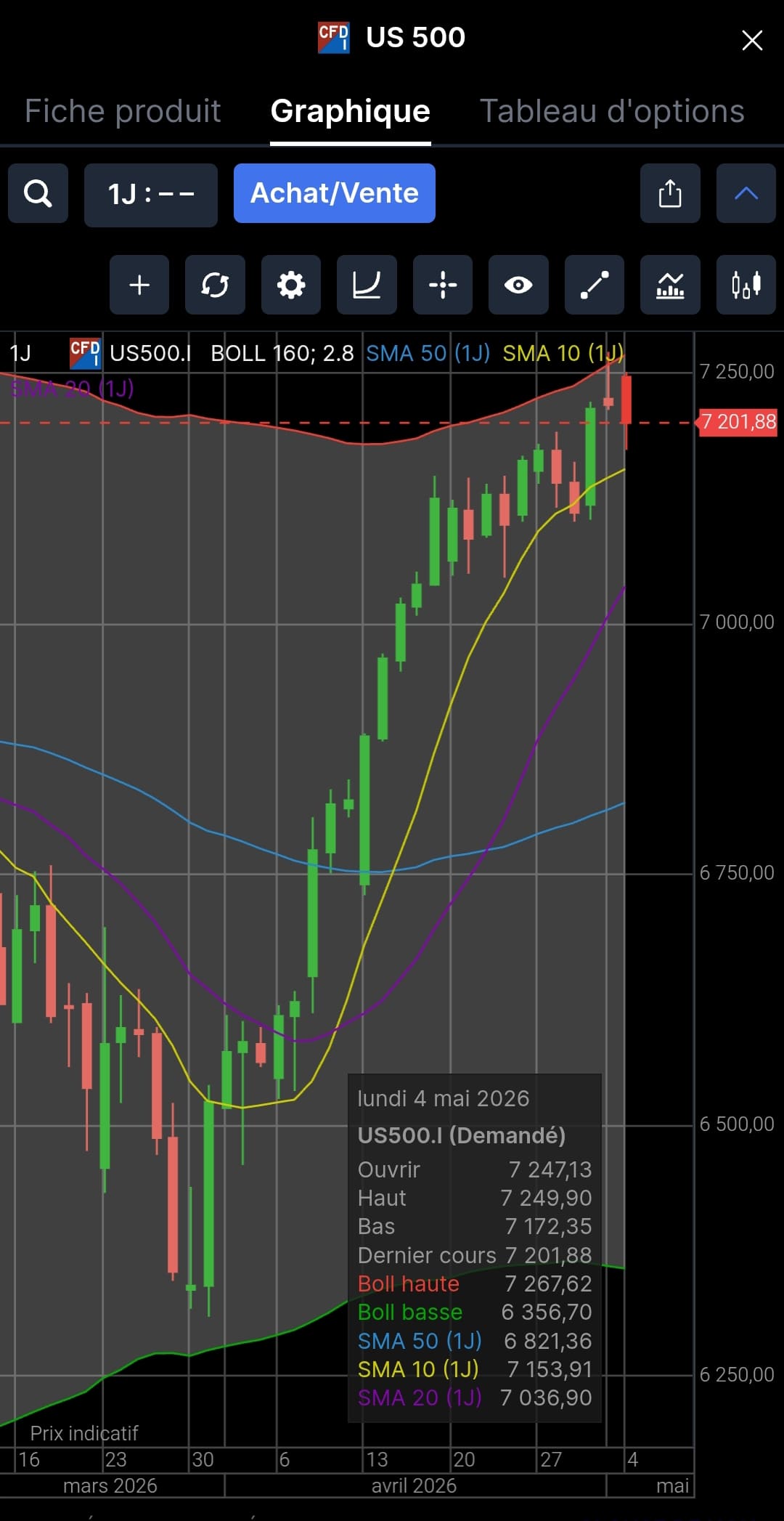
Task: Select the trend line drawing tool
Action: (x=595, y=285)
